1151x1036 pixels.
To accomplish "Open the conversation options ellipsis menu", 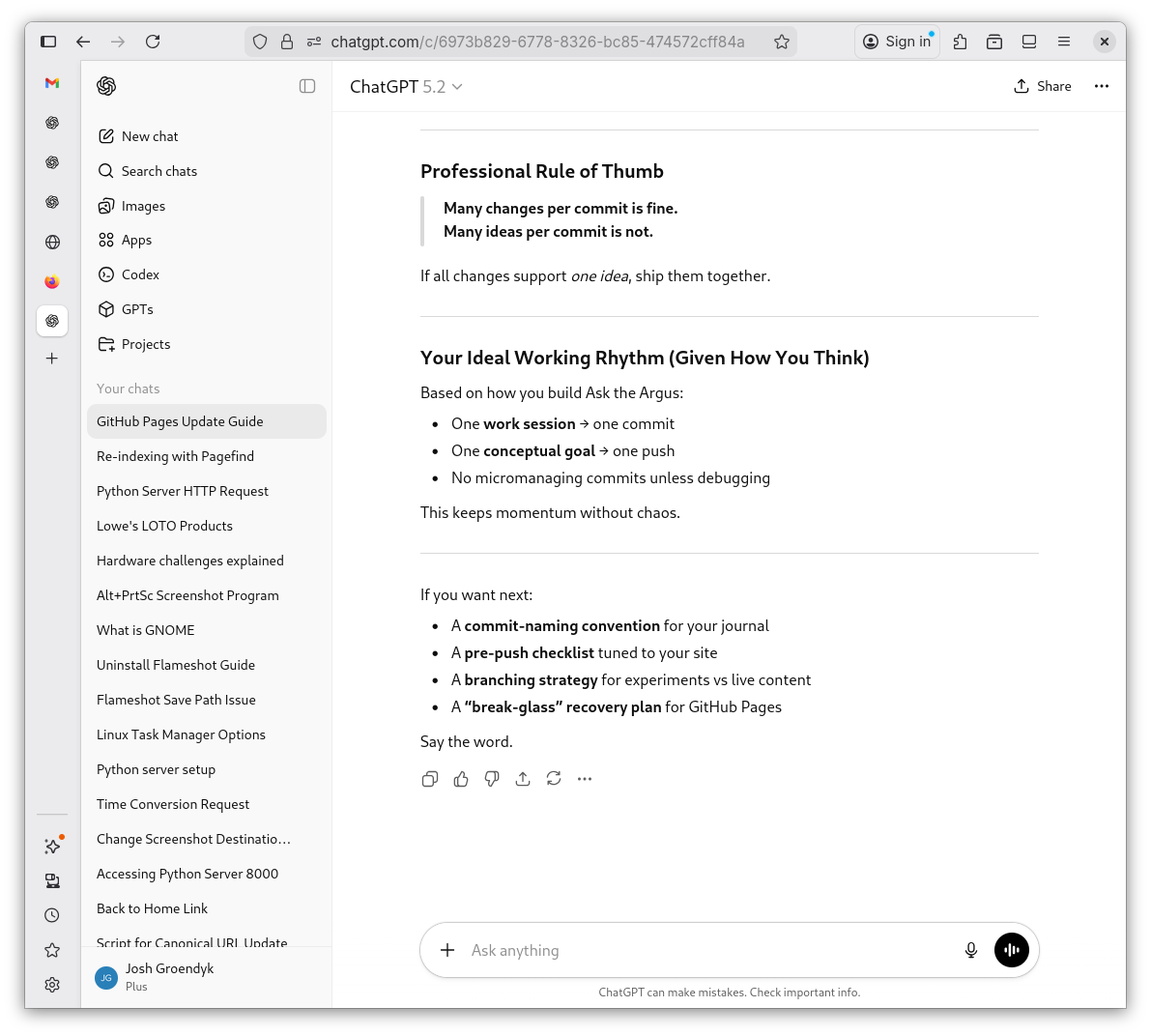I will click(x=1101, y=86).
